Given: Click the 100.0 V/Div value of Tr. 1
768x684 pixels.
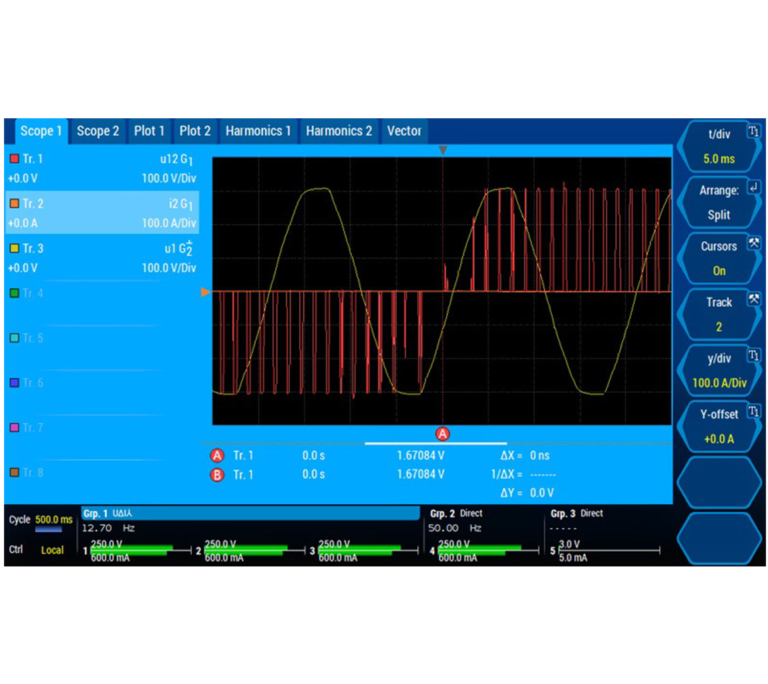Looking at the screenshot, I should (169, 178).
